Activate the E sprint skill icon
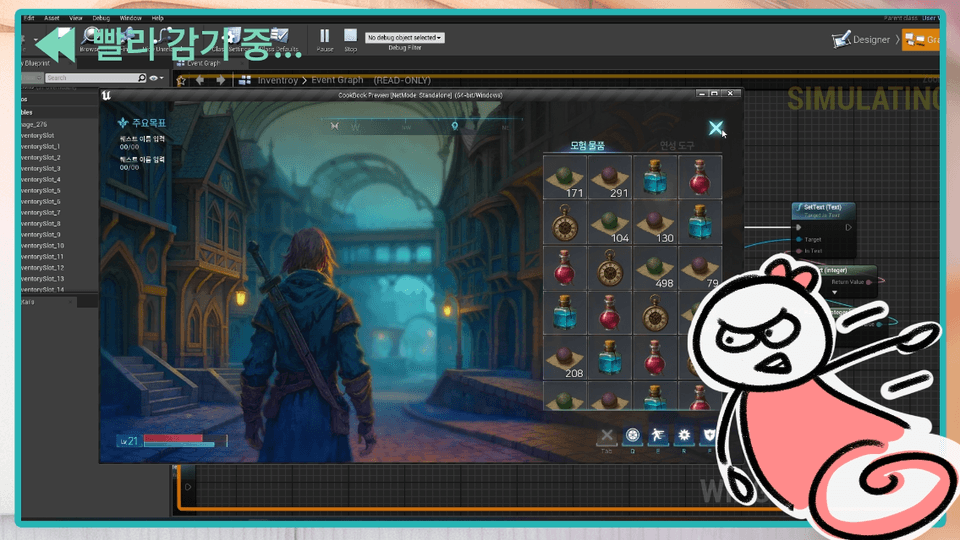Viewport: 960px width, 540px height. [658, 436]
